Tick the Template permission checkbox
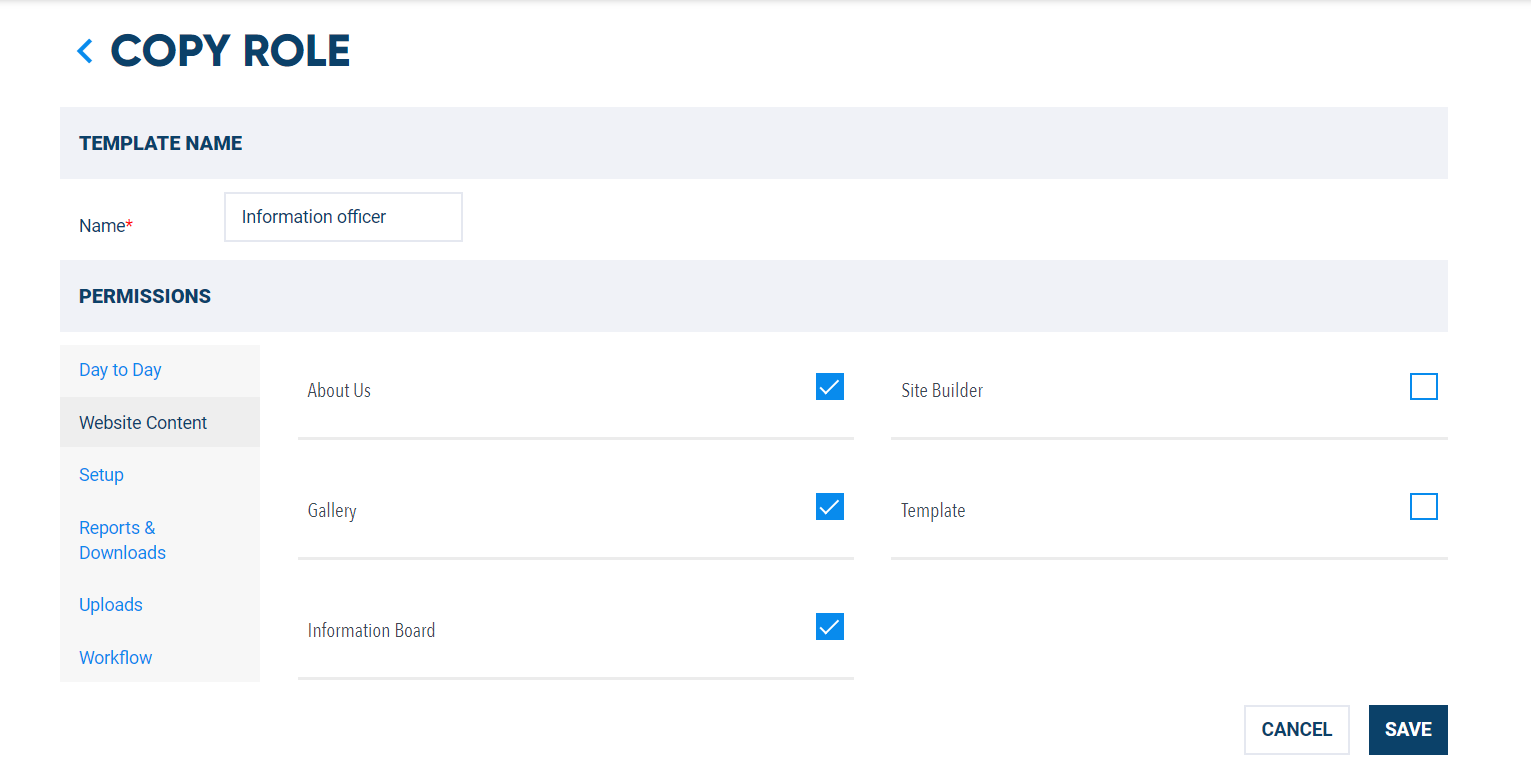The width and height of the screenshot is (1531, 774). [x=1424, y=506]
